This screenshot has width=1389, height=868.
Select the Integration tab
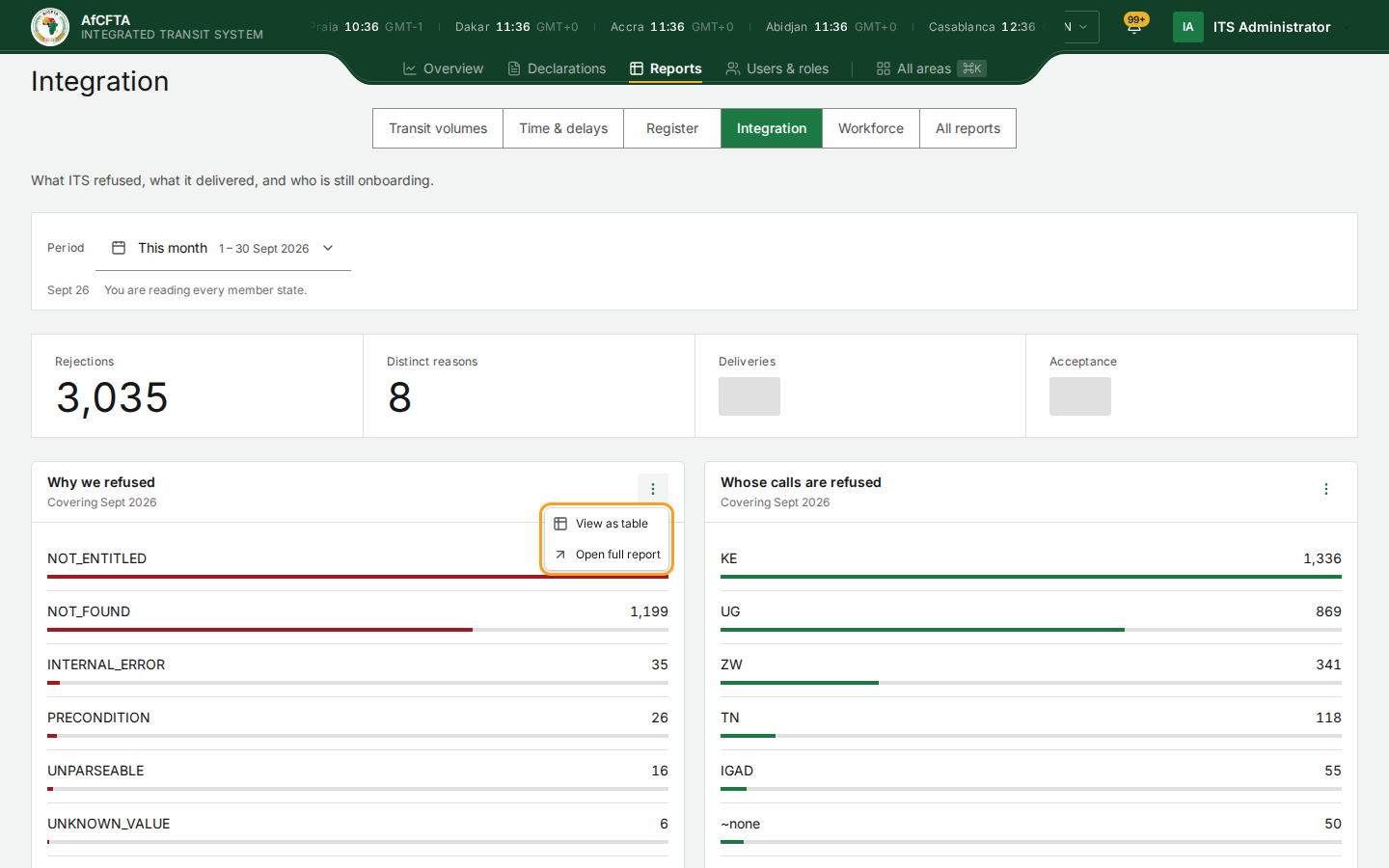(x=772, y=128)
